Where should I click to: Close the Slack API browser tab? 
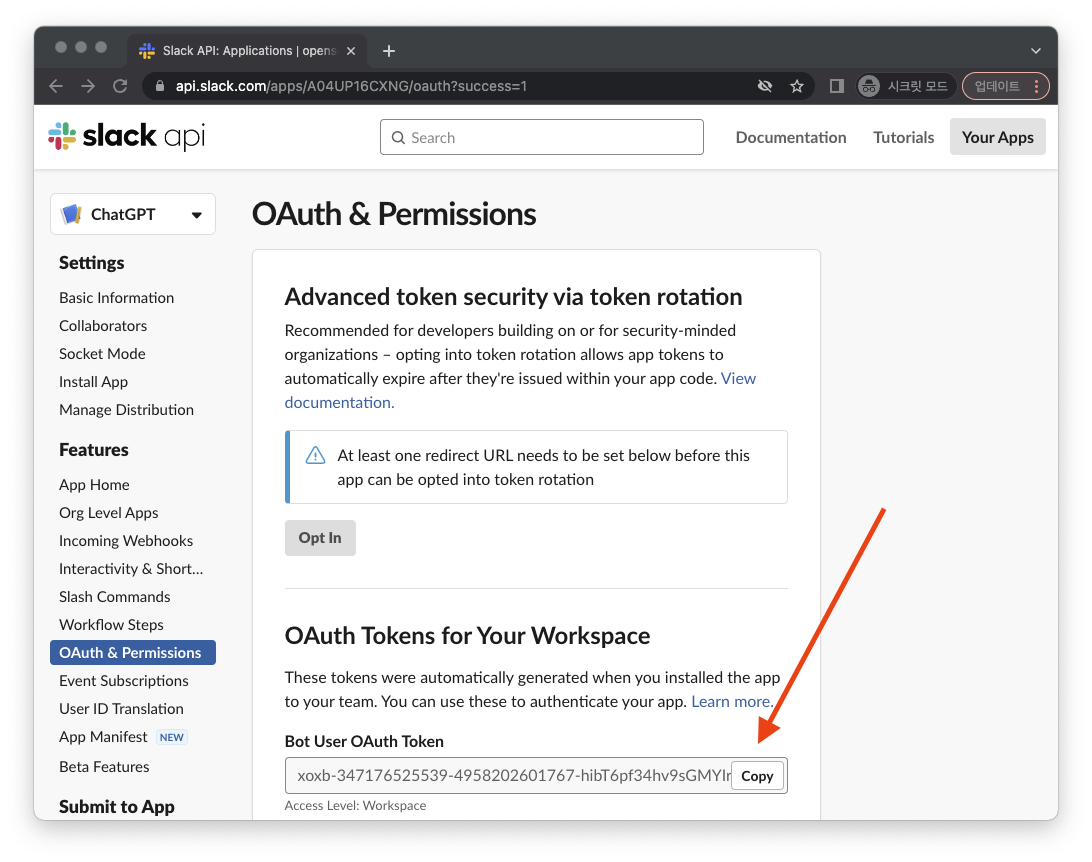pos(351,51)
